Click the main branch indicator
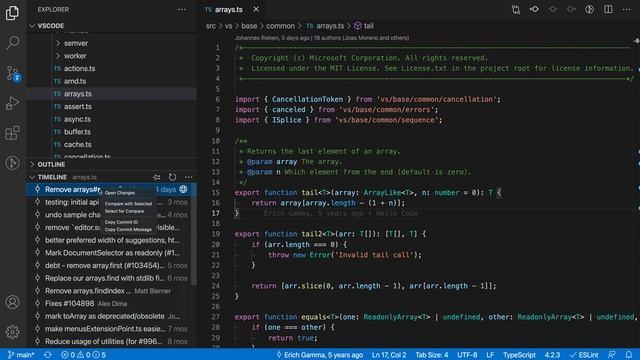The height and width of the screenshot is (360, 640). (x=21, y=355)
